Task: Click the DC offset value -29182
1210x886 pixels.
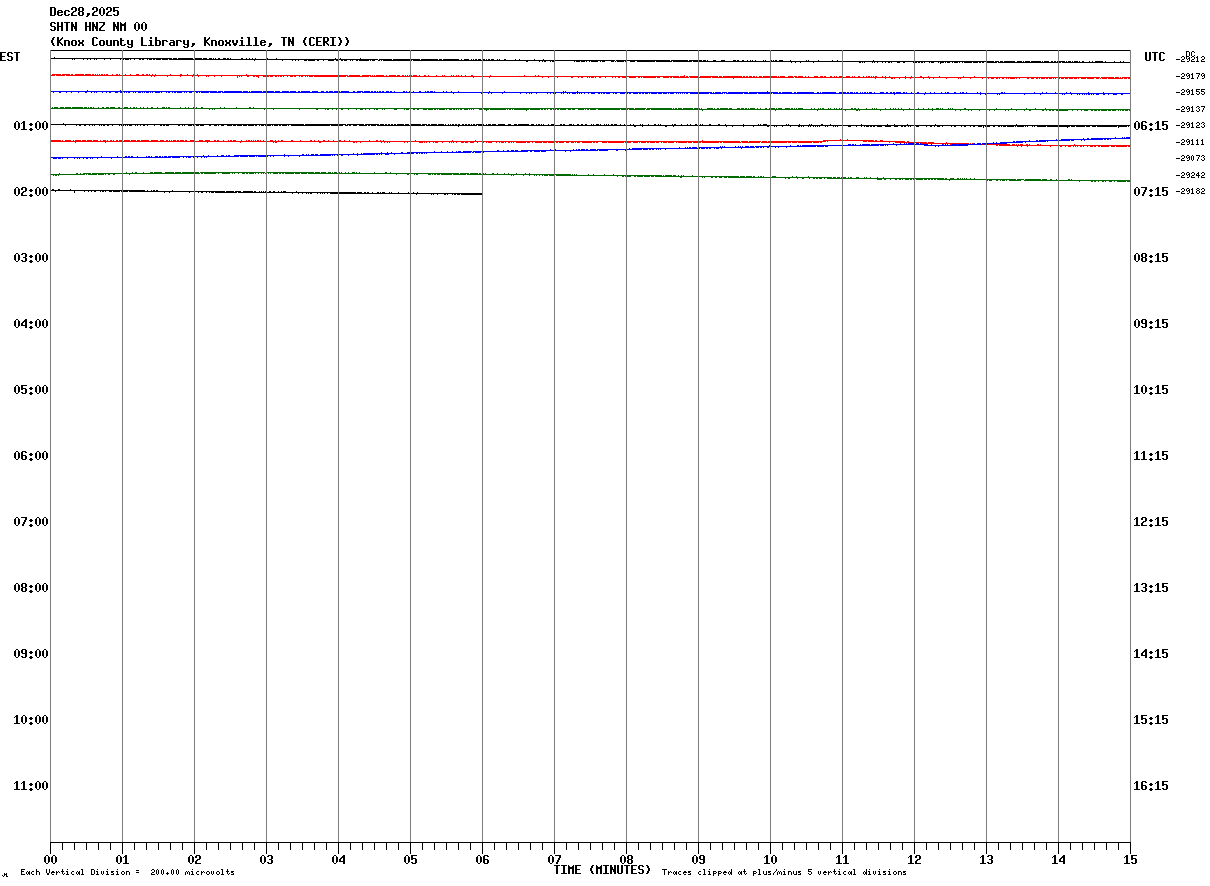Action: (1191, 191)
